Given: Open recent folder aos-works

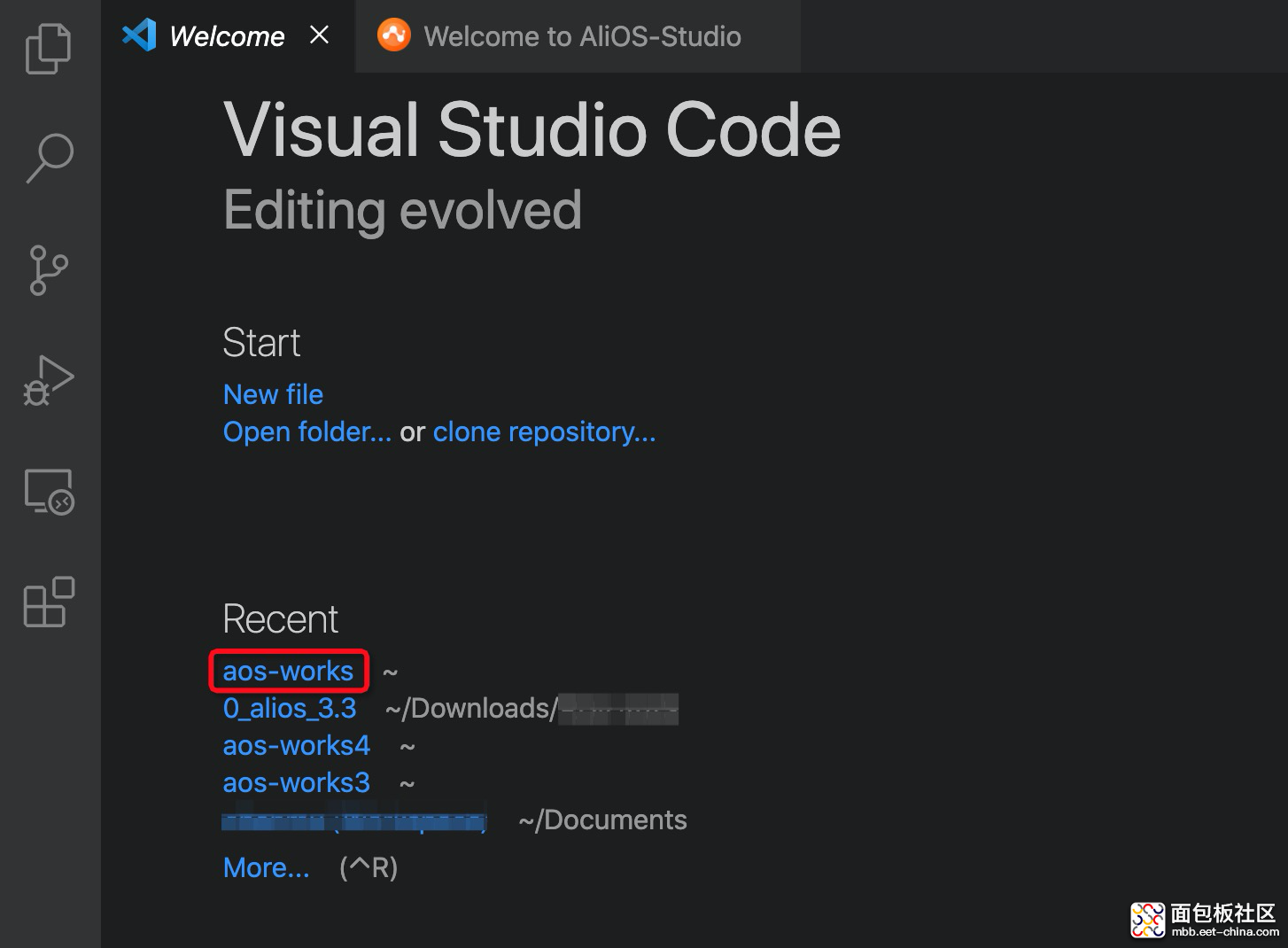Looking at the screenshot, I should click(x=288, y=672).
